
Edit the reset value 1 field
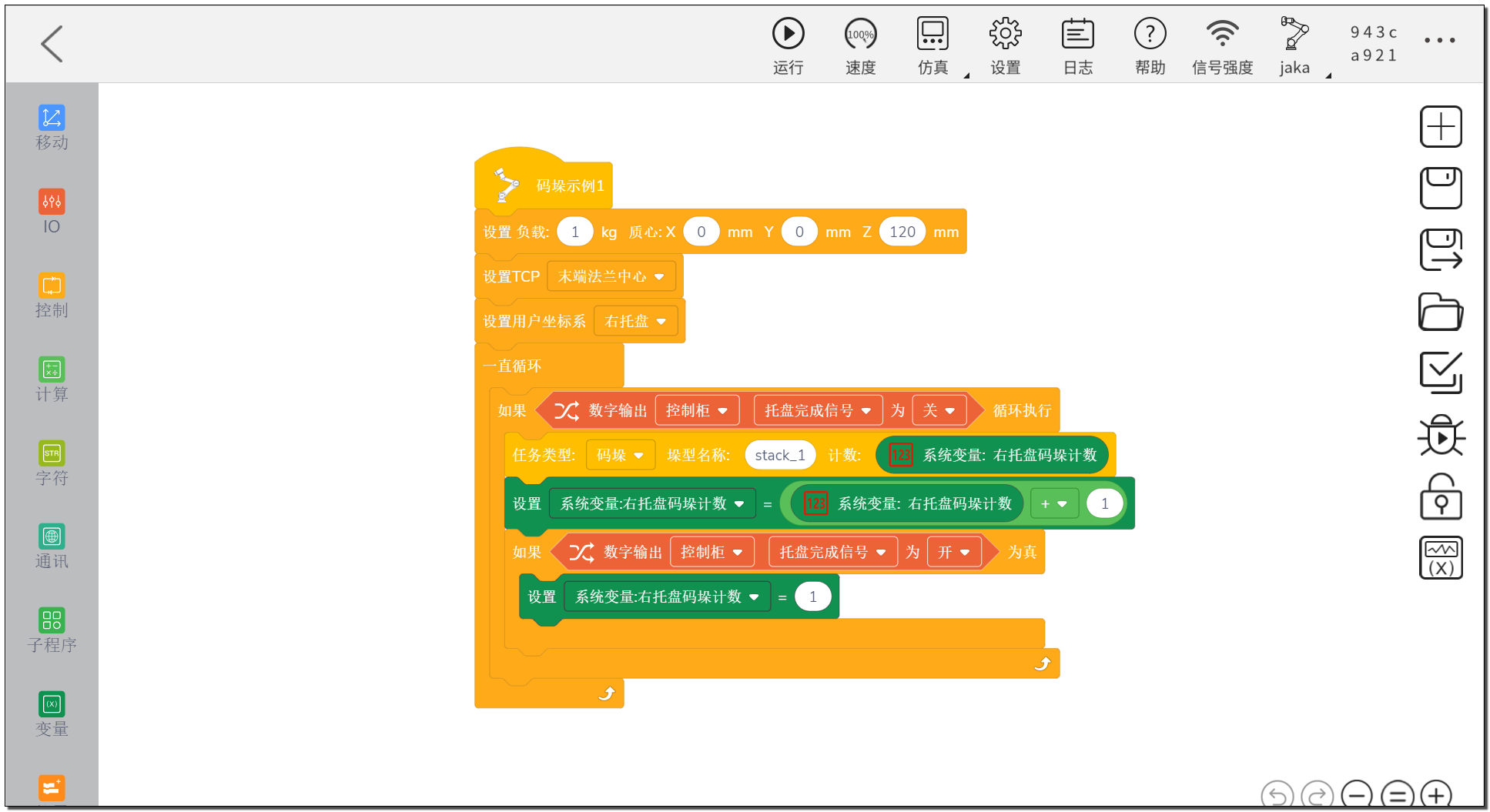[x=812, y=596]
